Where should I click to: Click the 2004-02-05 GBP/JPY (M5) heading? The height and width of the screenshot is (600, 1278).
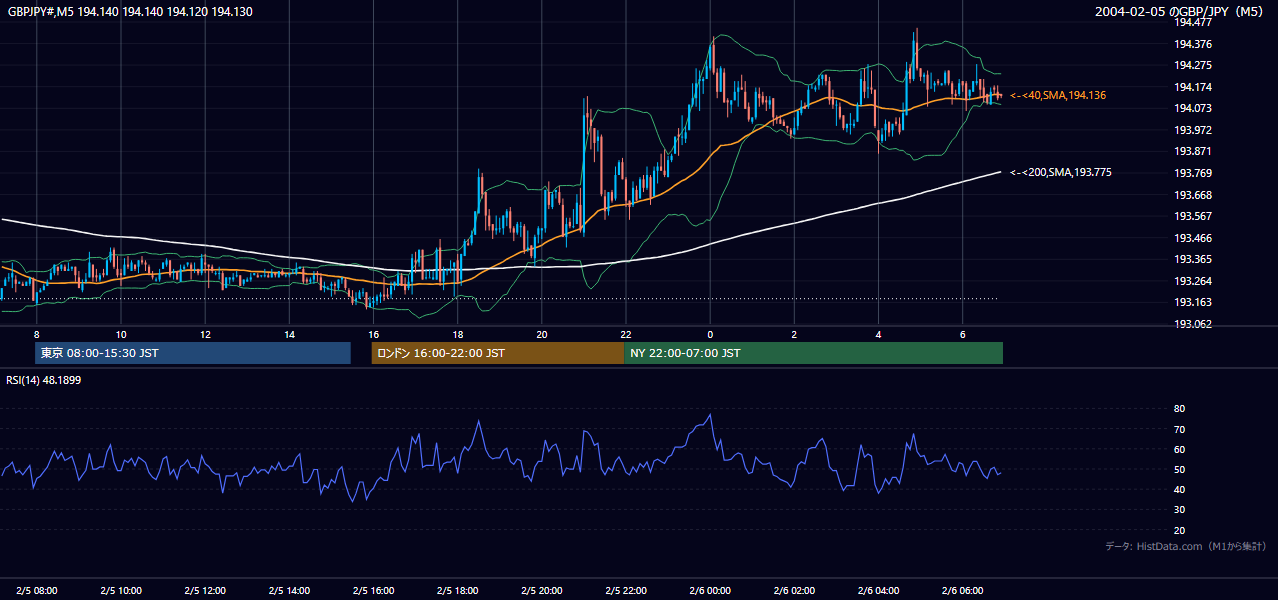click(x=1181, y=12)
